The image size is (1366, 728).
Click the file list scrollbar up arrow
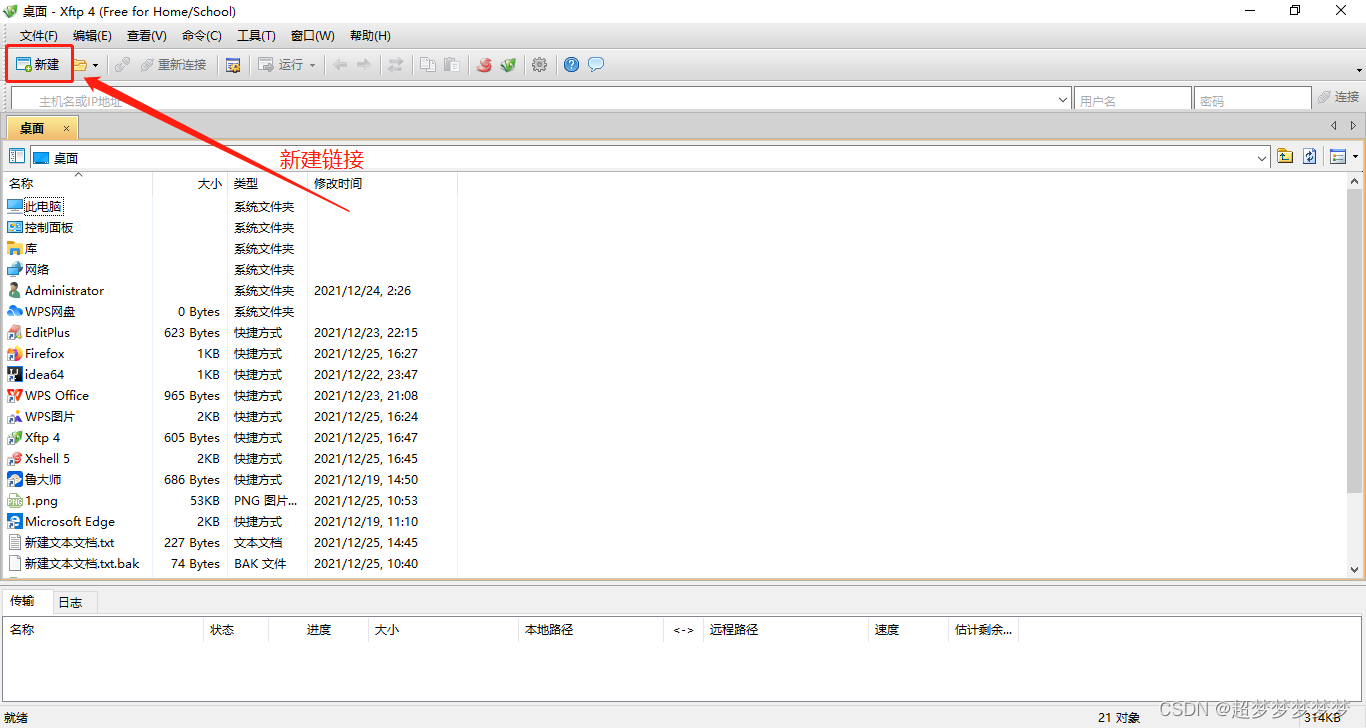pyautogui.click(x=1356, y=182)
